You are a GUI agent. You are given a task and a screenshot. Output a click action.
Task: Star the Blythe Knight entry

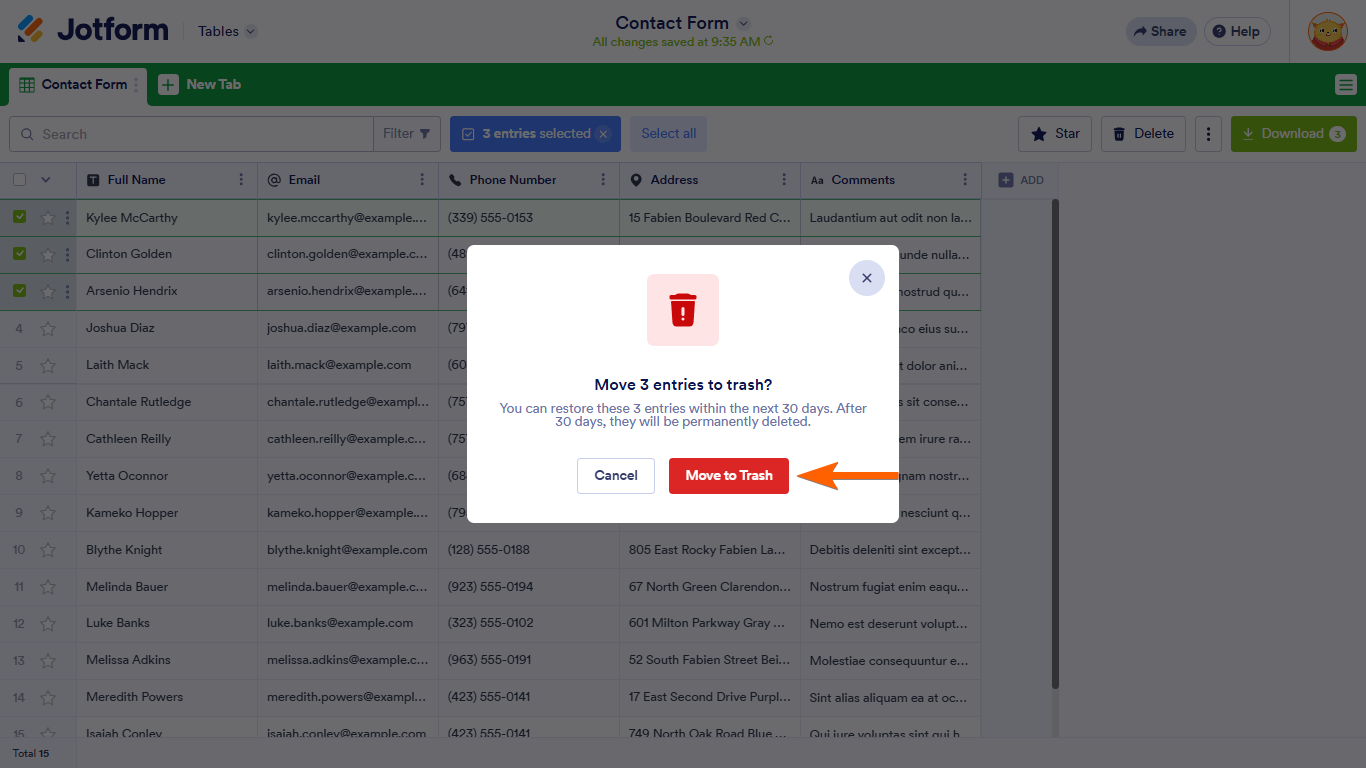coord(48,550)
